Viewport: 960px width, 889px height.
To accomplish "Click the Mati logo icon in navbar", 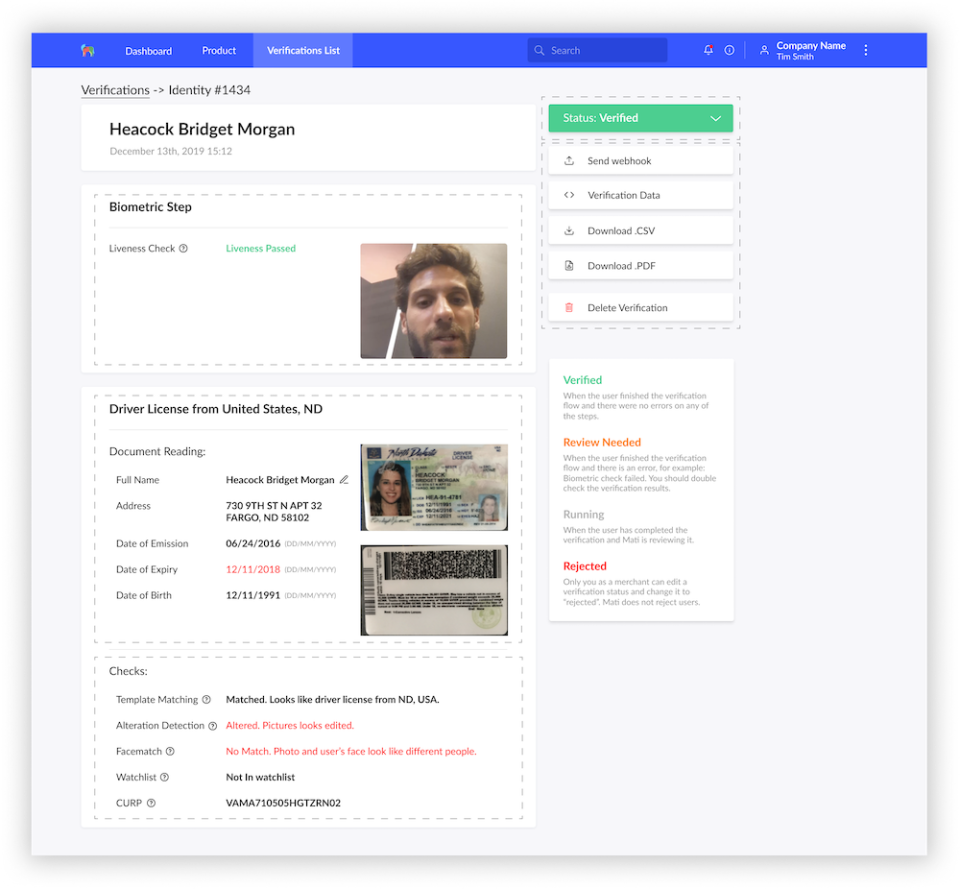I will point(87,50).
